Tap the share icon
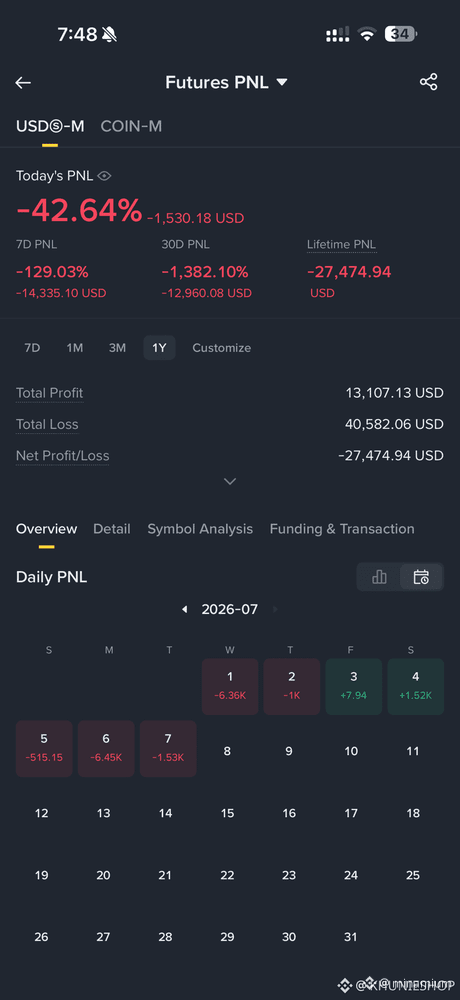Screen dimensions: 460x1000 point(428,82)
